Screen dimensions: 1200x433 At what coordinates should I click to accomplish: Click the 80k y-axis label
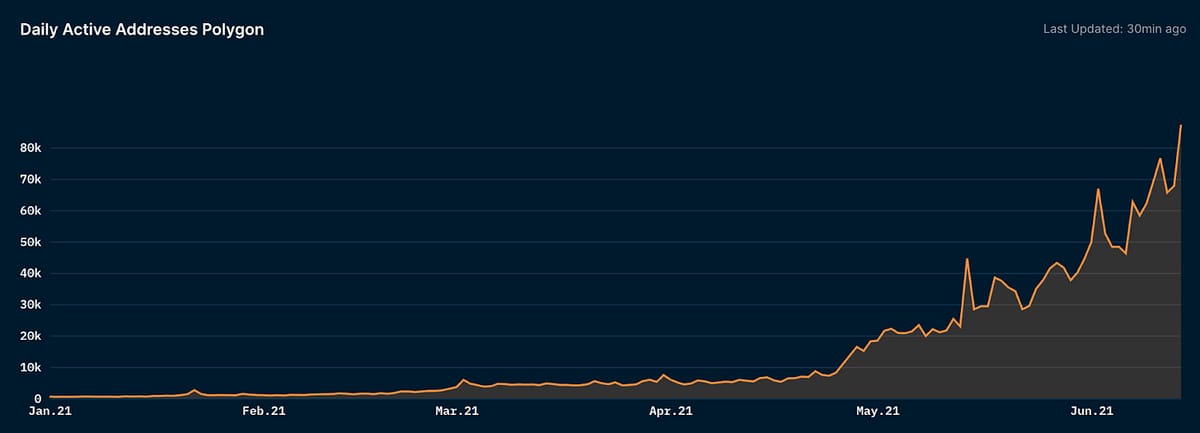click(31, 148)
